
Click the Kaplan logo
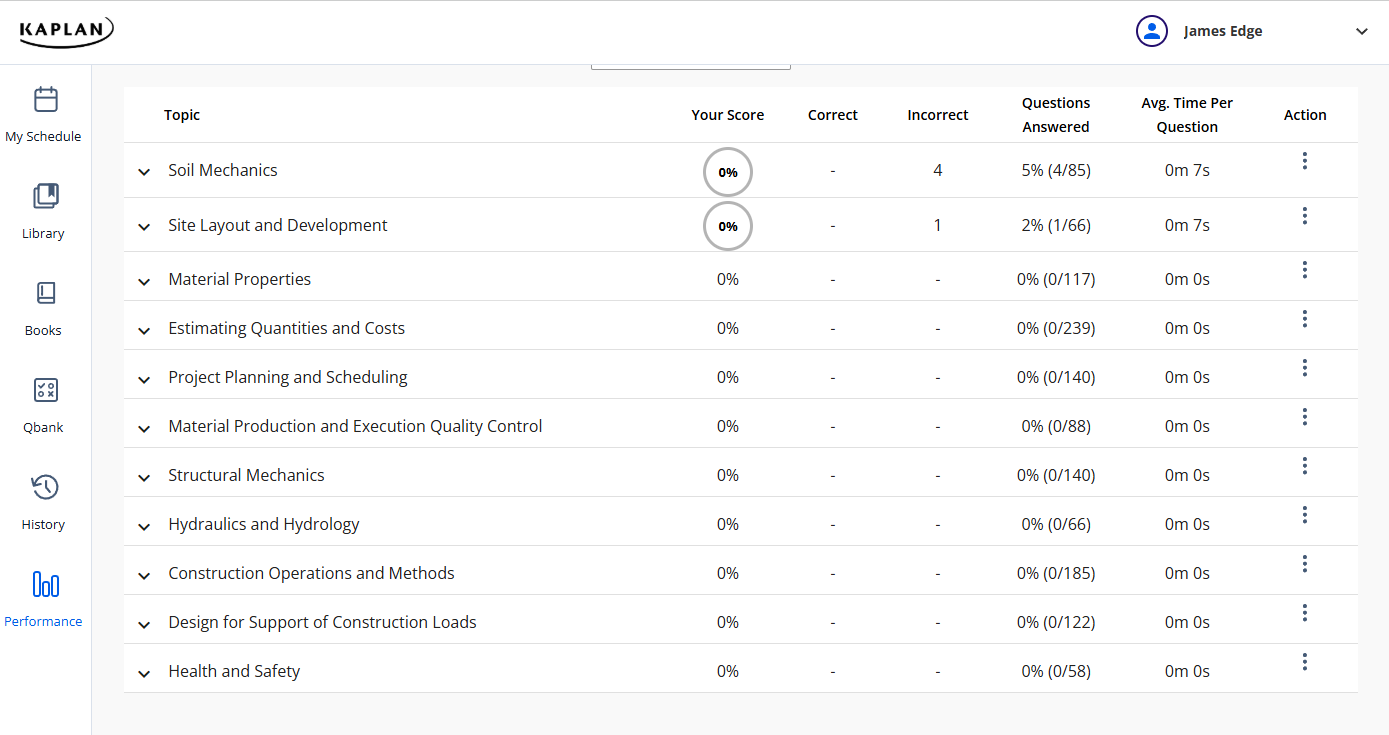pos(66,31)
